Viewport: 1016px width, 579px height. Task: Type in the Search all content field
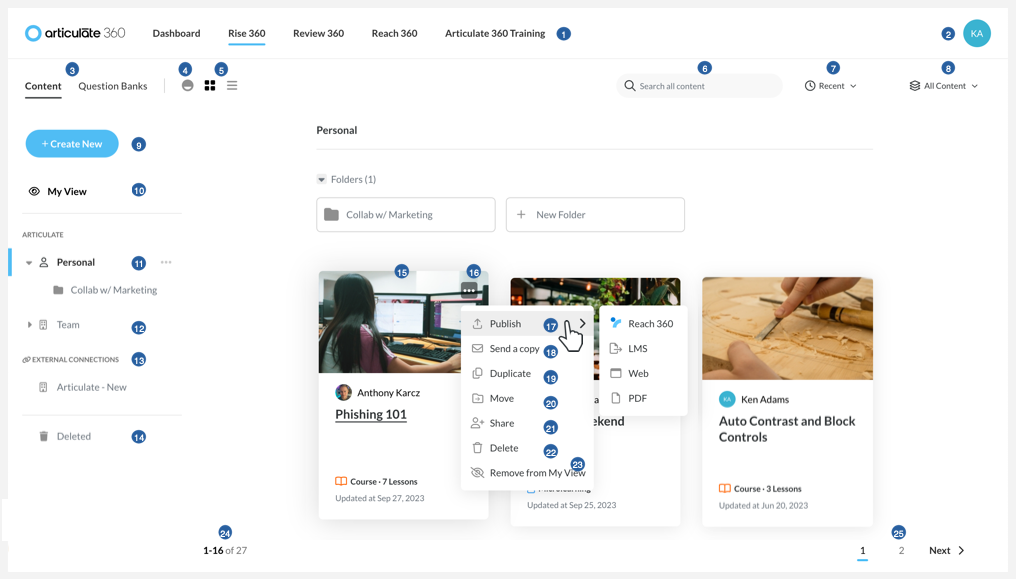(700, 85)
